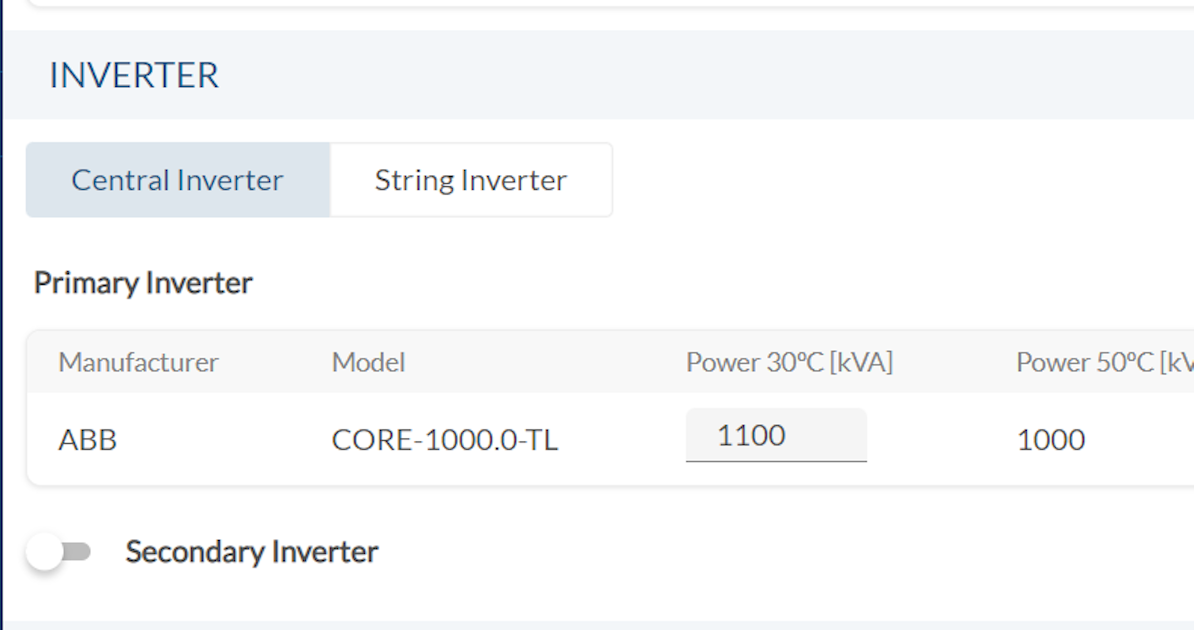Click the Manufacturer column header
1194x630 pixels.
[x=138, y=362]
